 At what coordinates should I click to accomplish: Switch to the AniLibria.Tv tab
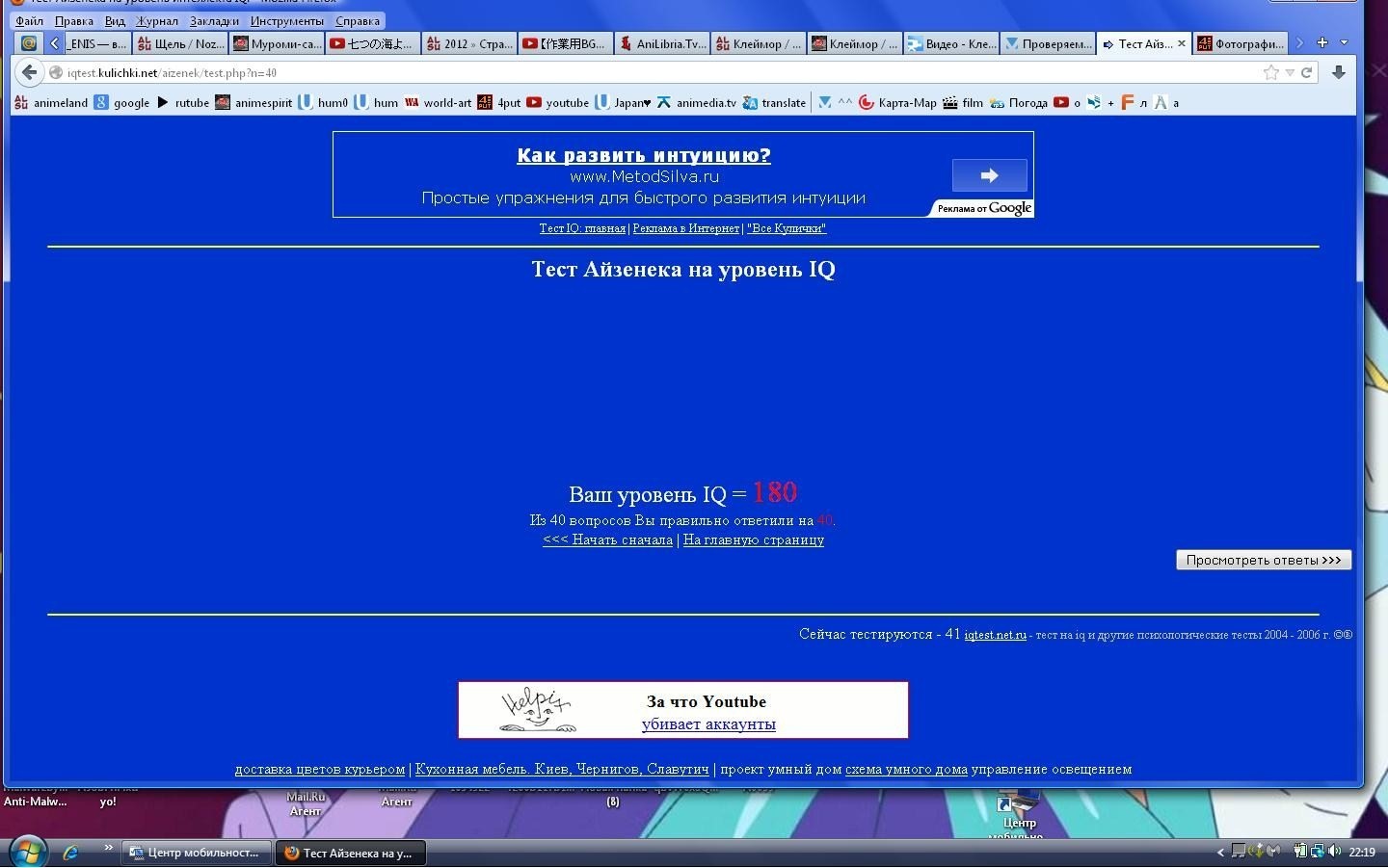pyautogui.click(x=663, y=43)
